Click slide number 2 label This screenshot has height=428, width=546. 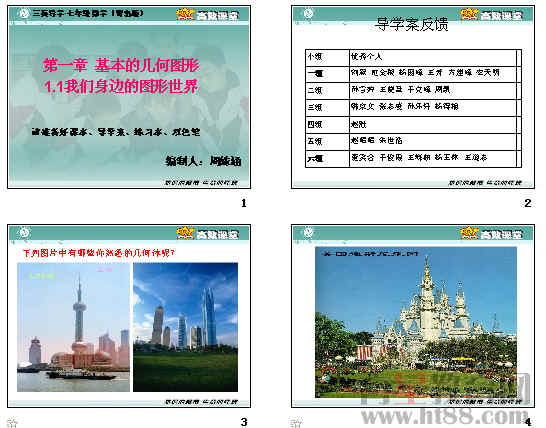528,203
